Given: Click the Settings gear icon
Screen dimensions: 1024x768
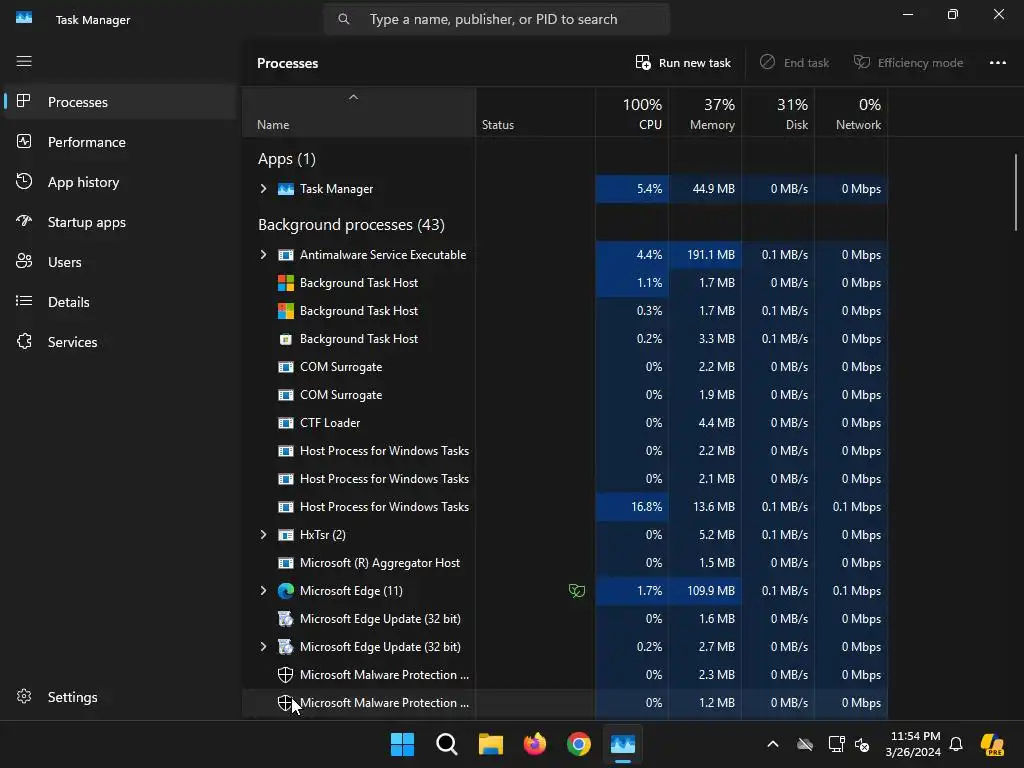Looking at the screenshot, I should 24,697.
